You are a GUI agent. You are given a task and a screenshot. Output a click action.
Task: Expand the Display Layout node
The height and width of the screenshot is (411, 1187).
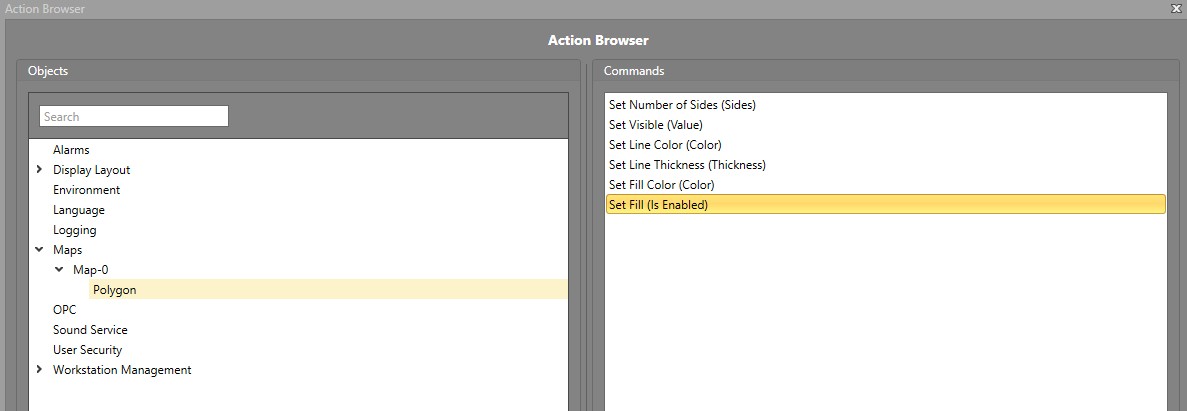pos(39,170)
